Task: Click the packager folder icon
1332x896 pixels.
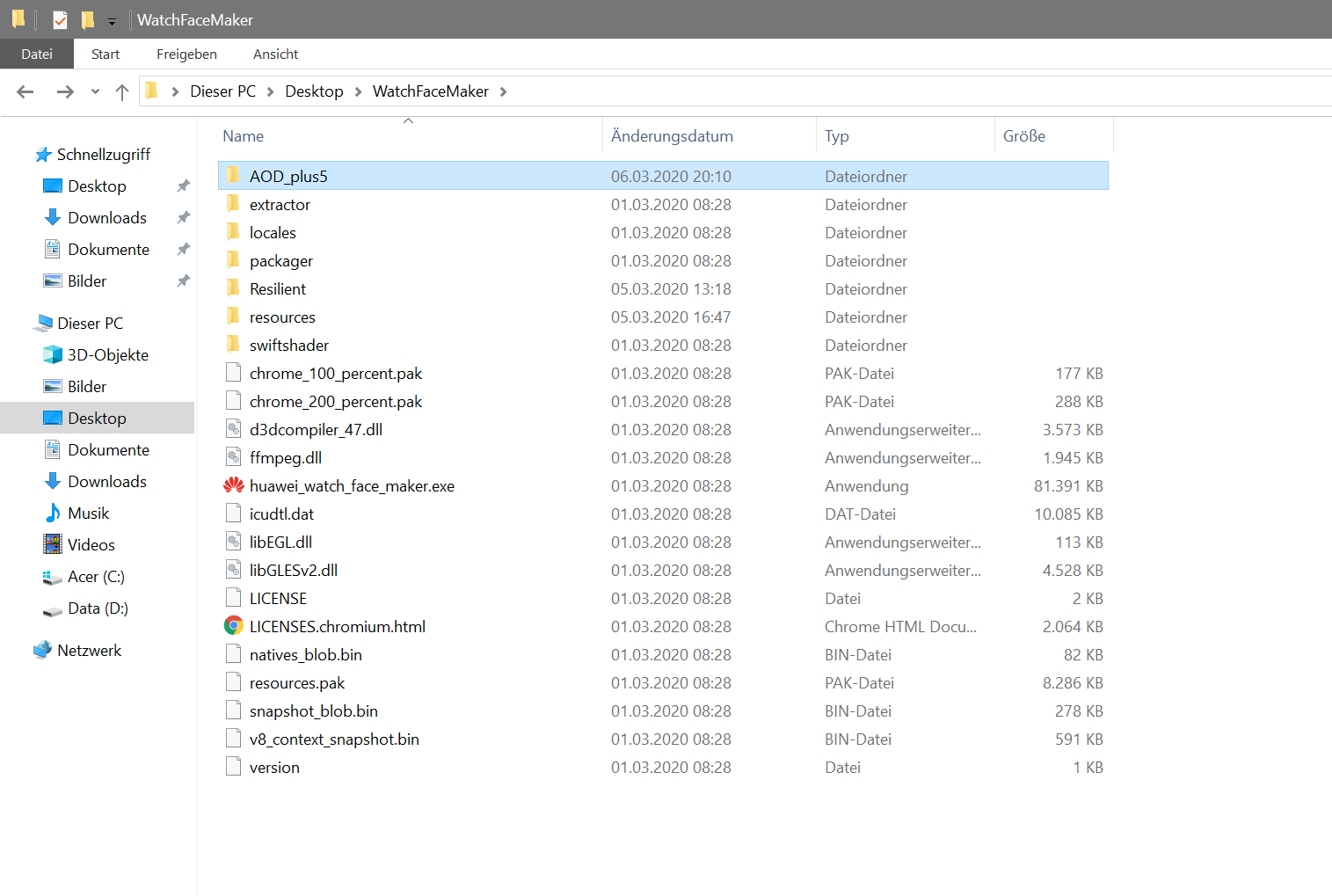Action: [233, 260]
